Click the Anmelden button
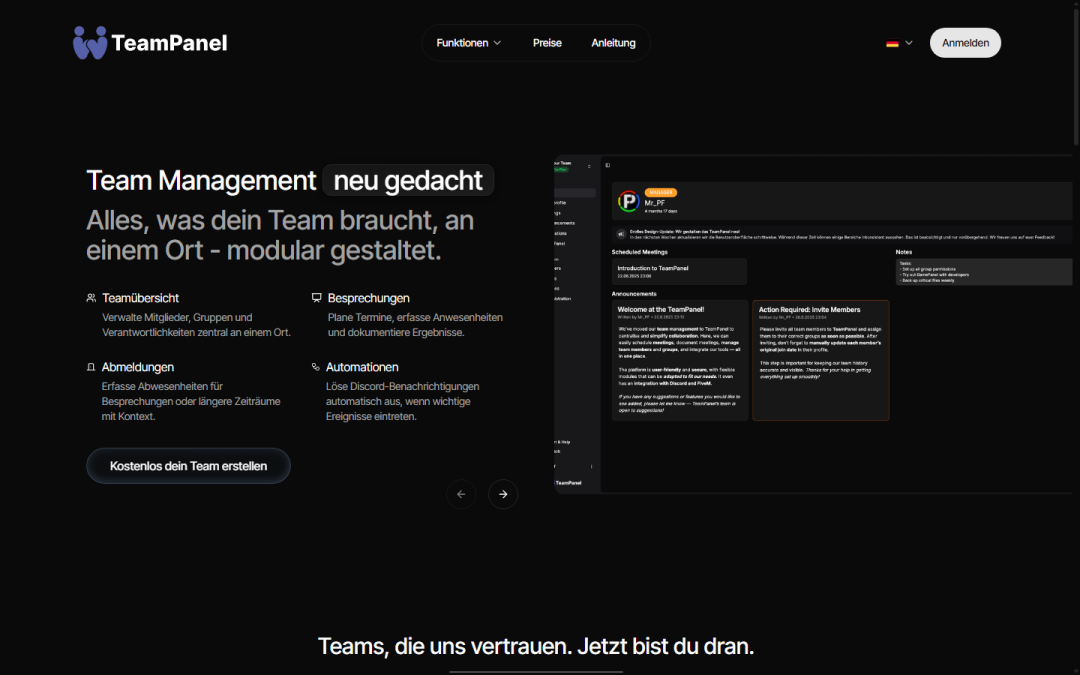Image resolution: width=1080 pixels, height=675 pixels. coord(965,43)
